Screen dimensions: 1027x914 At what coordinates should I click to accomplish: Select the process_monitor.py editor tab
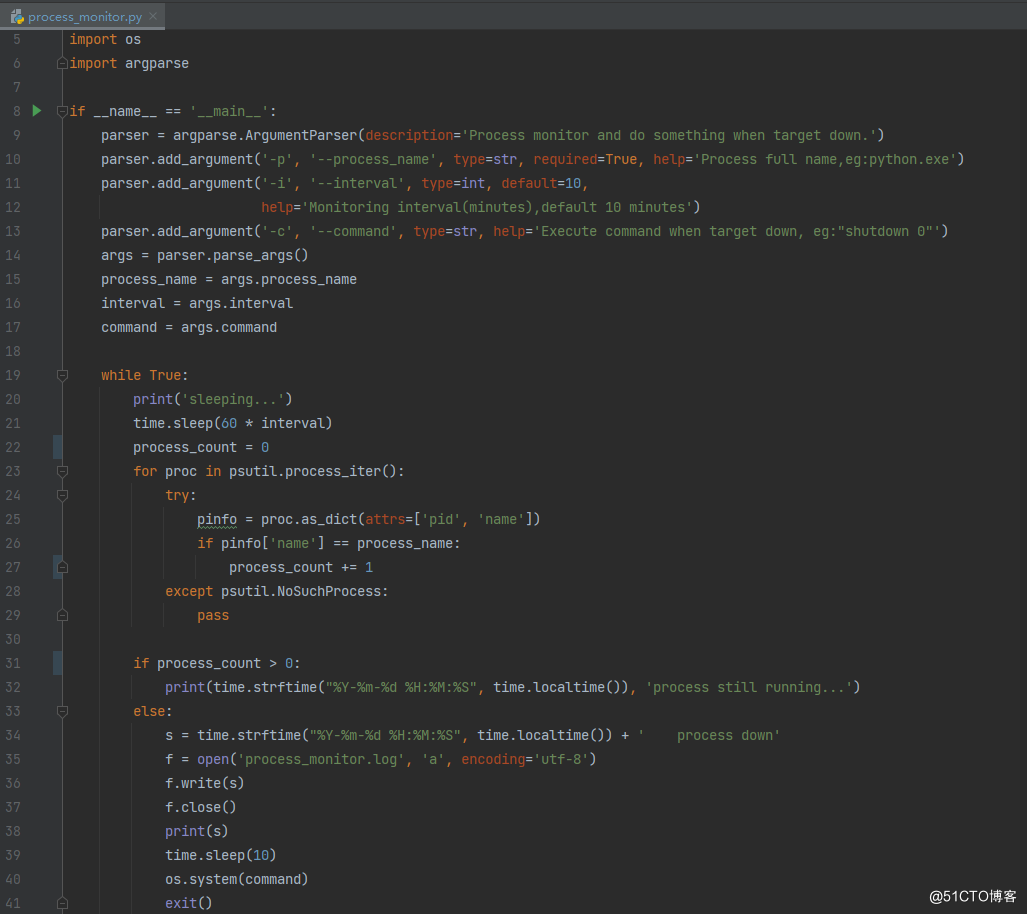coord(83,16)
